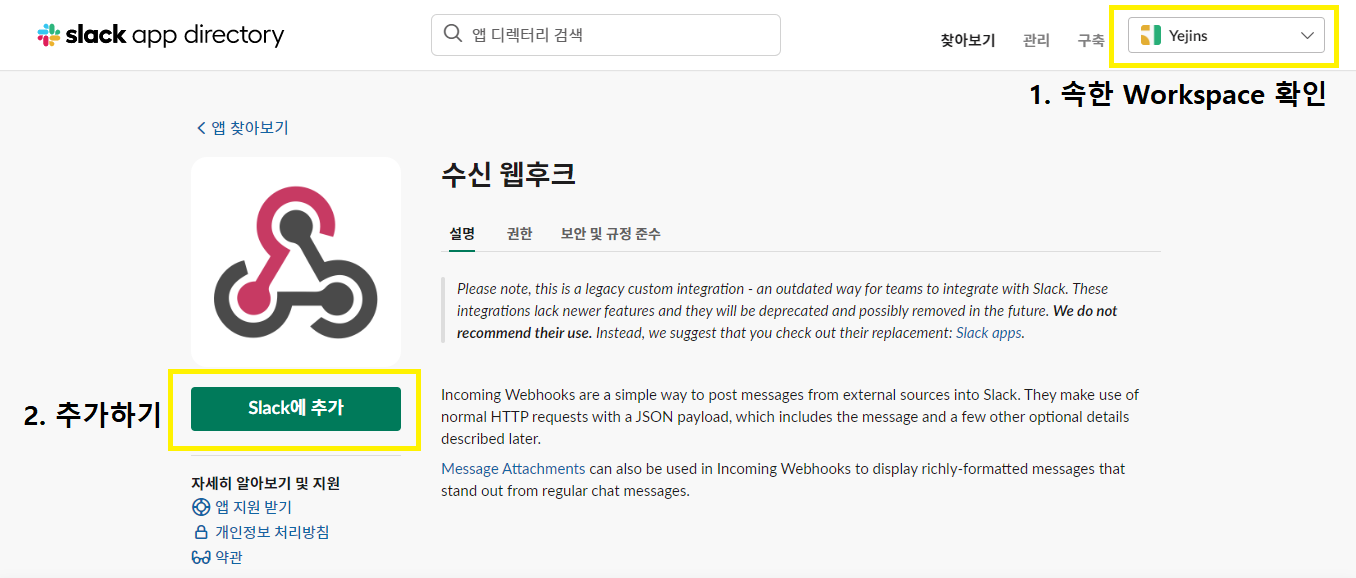The height and width of the screenshot is (578, 1356).
Task: Click the search magnifier icon
Action: point(453,35)
